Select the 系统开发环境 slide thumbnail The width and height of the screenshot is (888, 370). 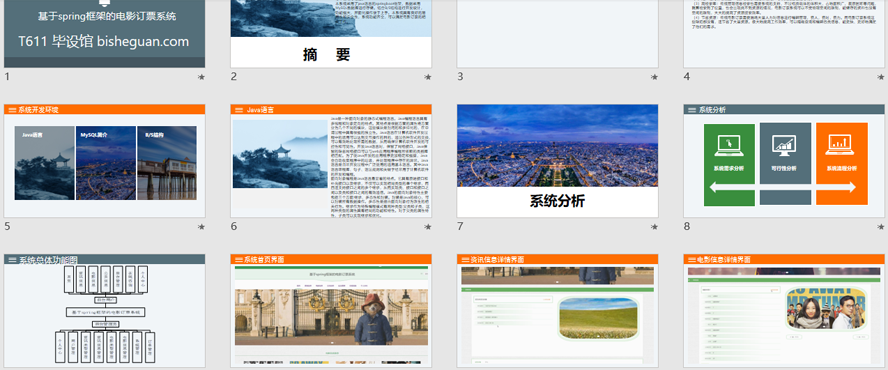pyautogui.click(x=104, y=161)
